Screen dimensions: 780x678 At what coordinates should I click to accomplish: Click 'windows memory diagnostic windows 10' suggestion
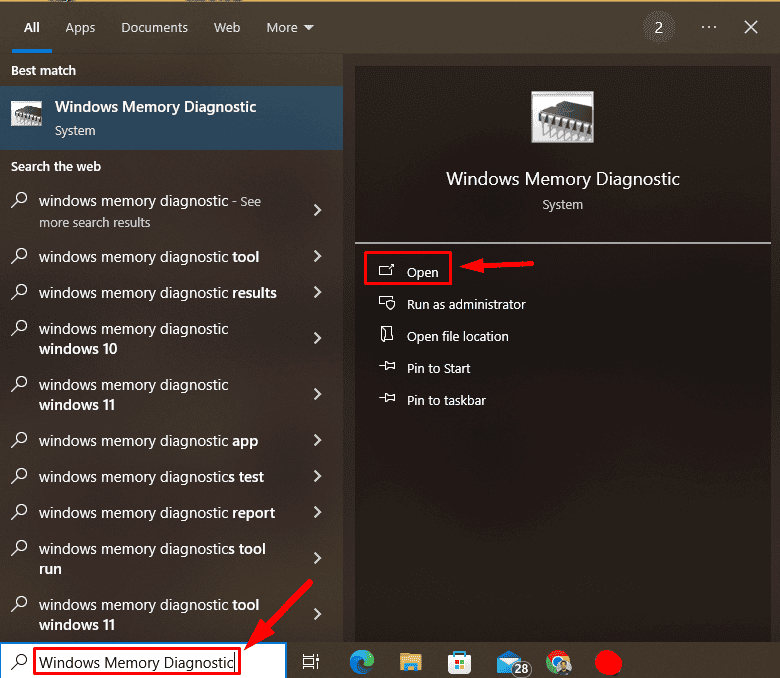[x=133, y=339]
